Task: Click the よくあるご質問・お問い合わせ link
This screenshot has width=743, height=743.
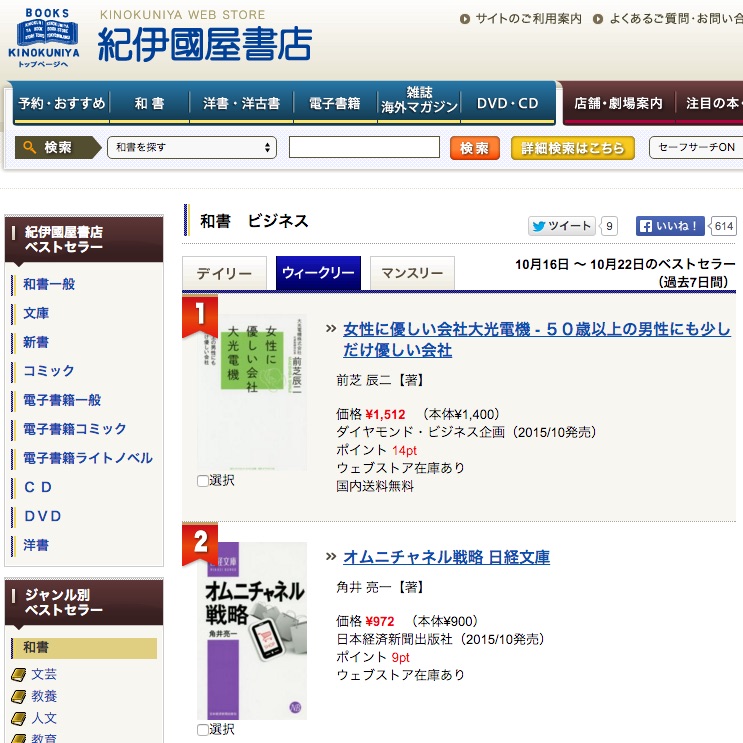Action: coord(676,19)
